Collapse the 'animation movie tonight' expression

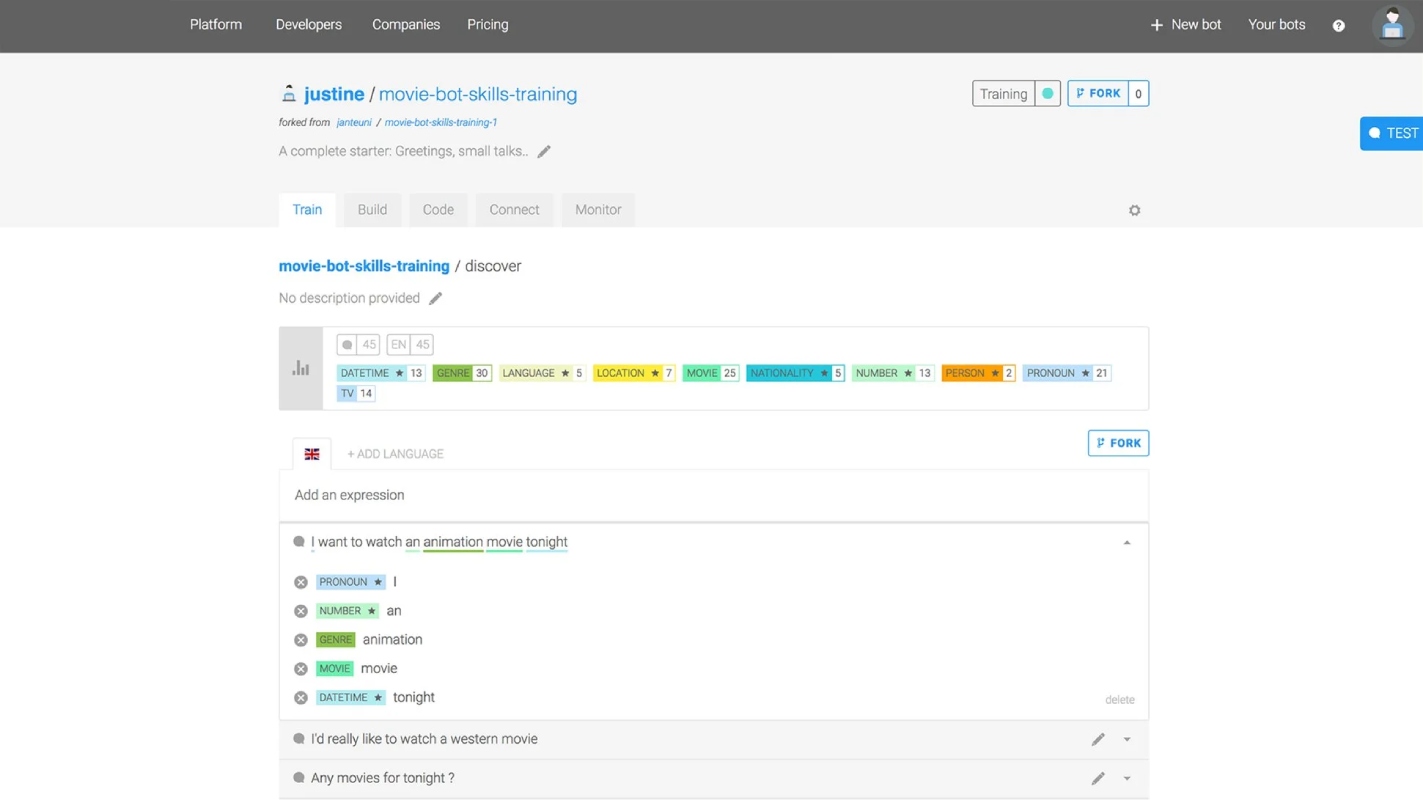(x=1127, y=543)
